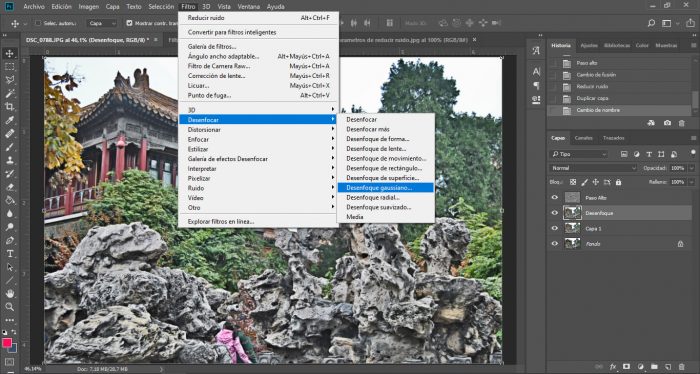The image size is (700, 374).
Task: Switch to the Canales tab
Action: 583,138
